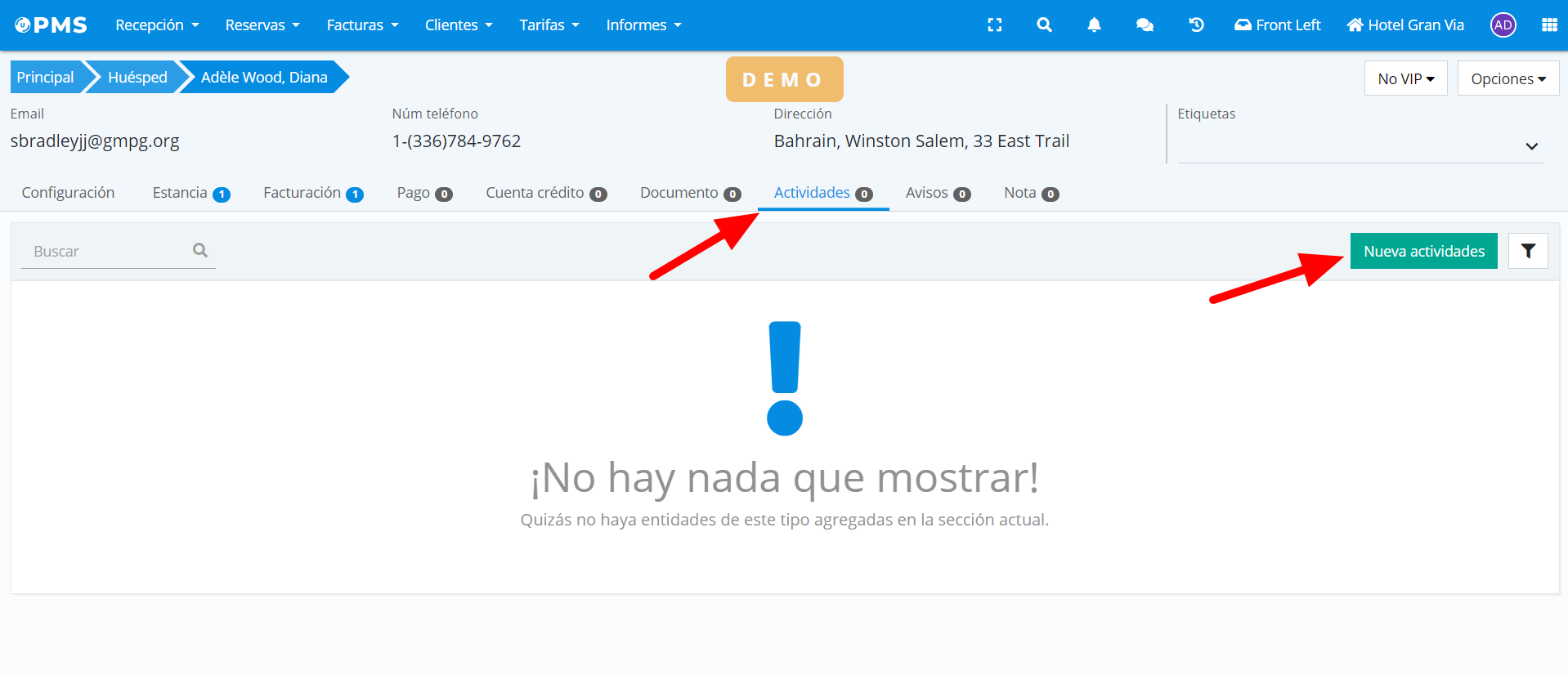
Task: Switch to the Estancia tab
Action: 190,193
